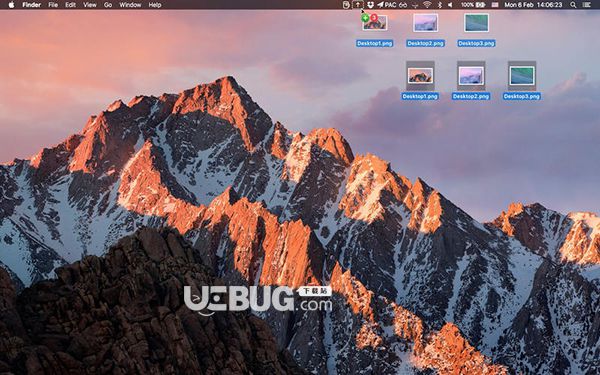Click the PAC label in menu bar
The width and height of the screenshot is (600, 375).
tap(390, 5)
